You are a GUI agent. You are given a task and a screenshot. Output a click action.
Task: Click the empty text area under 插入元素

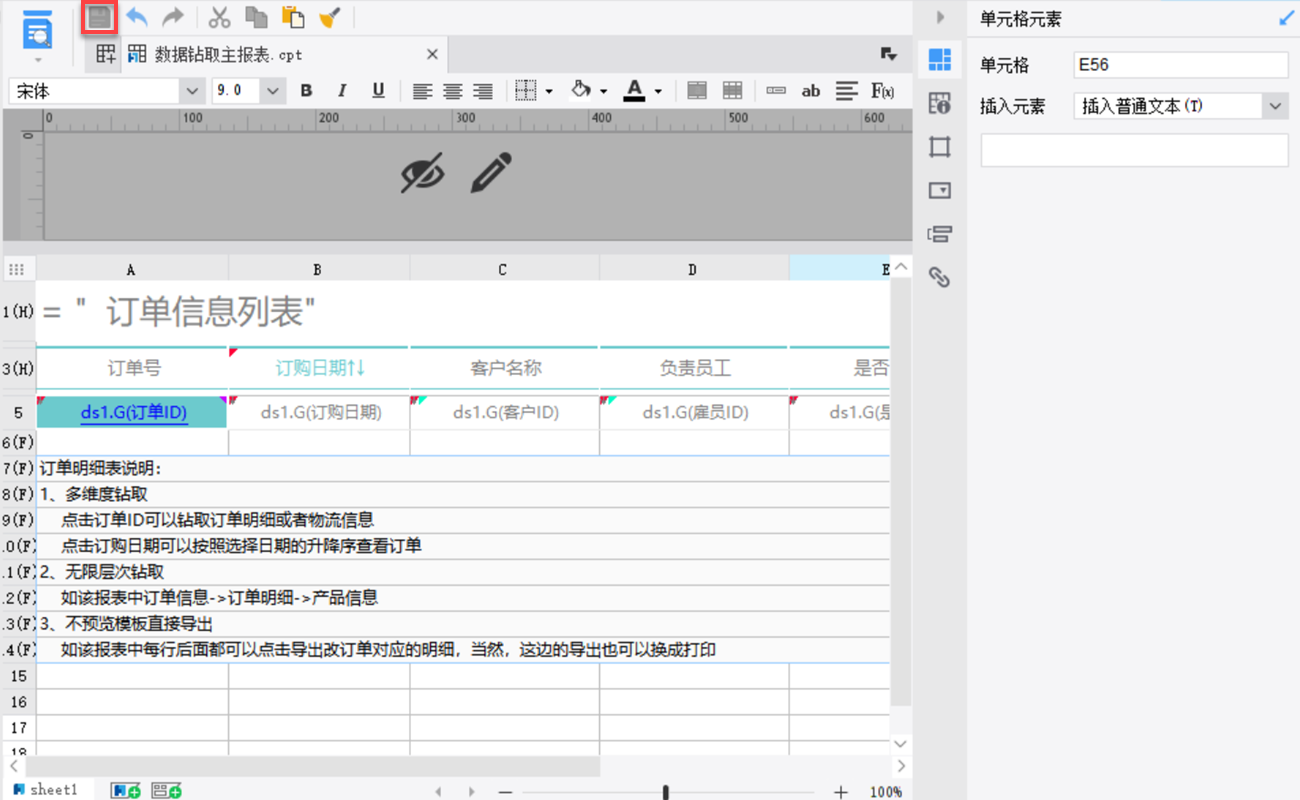[x=1135, y=150]
